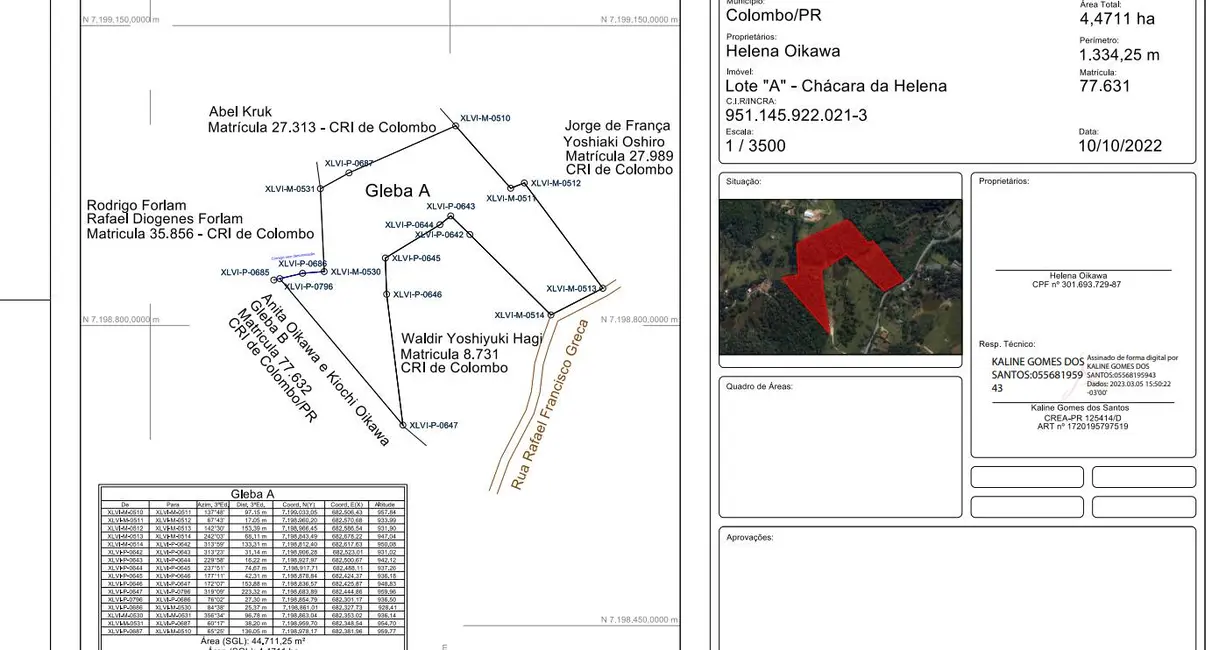Click the satellite situation thumbnail image
Image resolution: width=1226 pixels, height=650 pixels.
point(840,277)
